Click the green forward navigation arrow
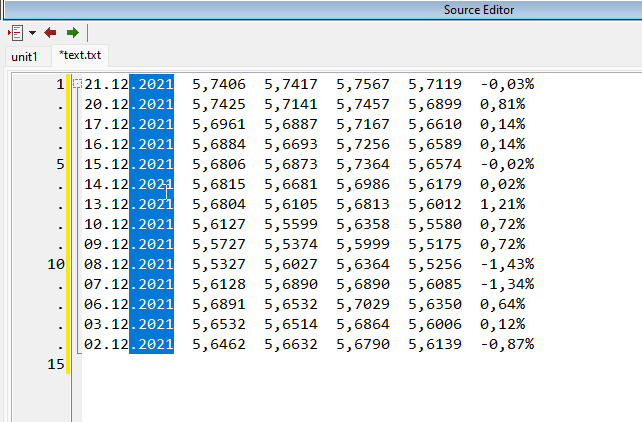Viewport: 642px width, 422px height. [x=73, y=33]
